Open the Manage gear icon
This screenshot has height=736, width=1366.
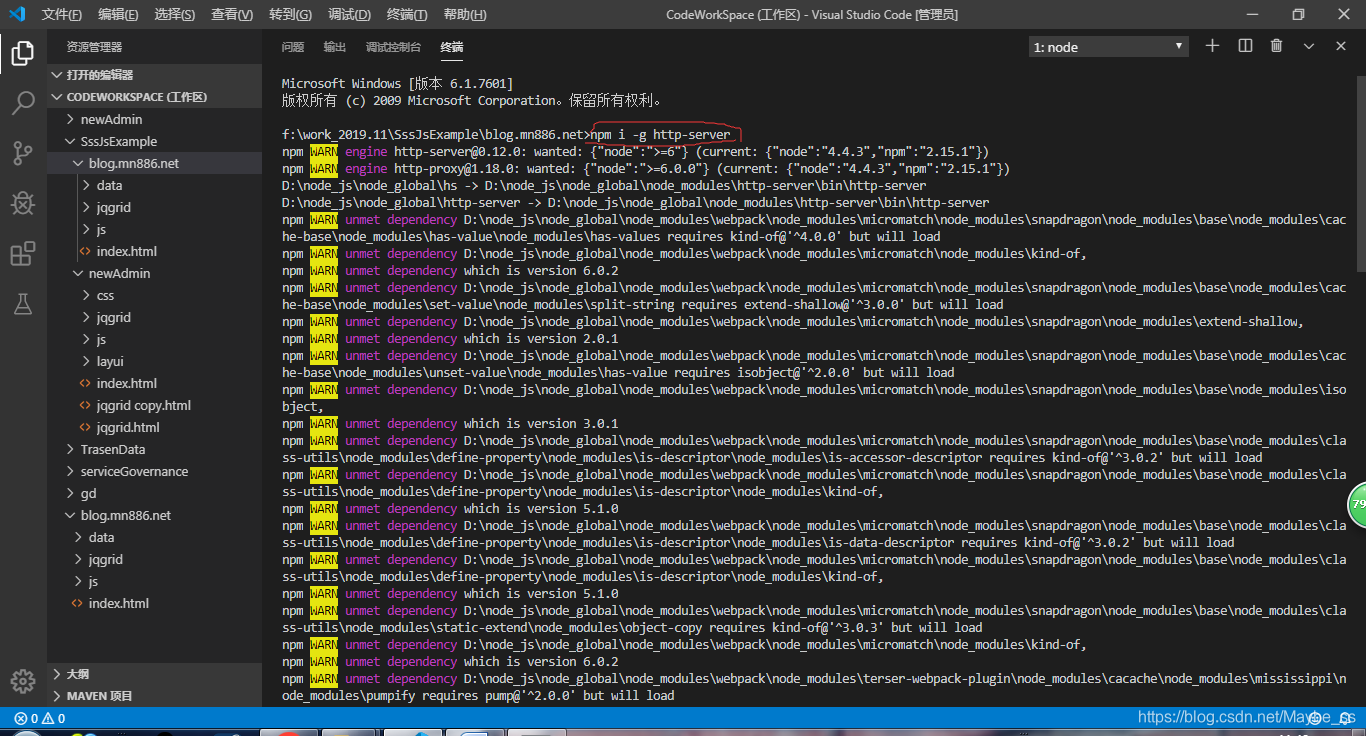(x=23, y=681)
